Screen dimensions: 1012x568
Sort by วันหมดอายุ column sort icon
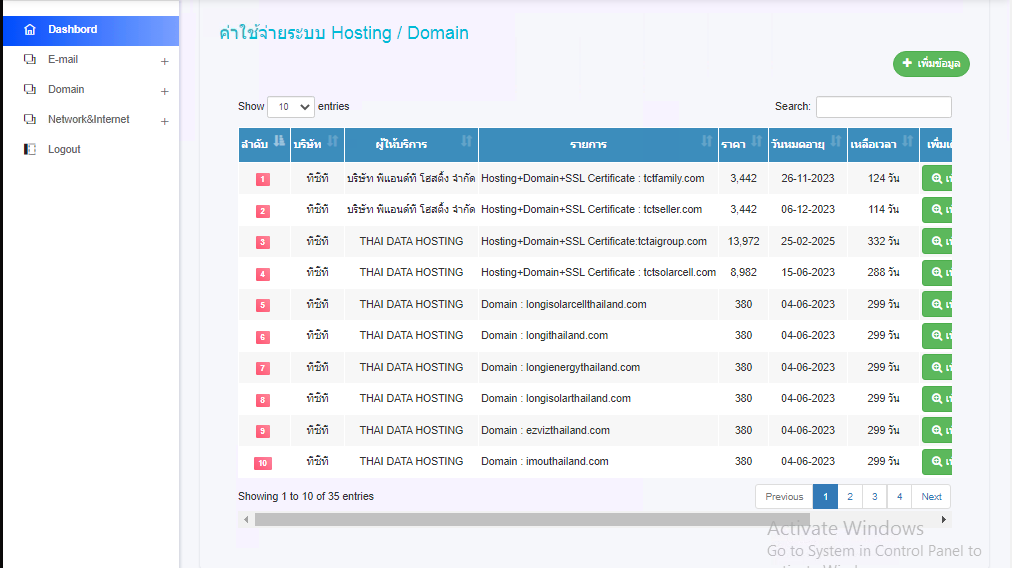coord(836,141)
